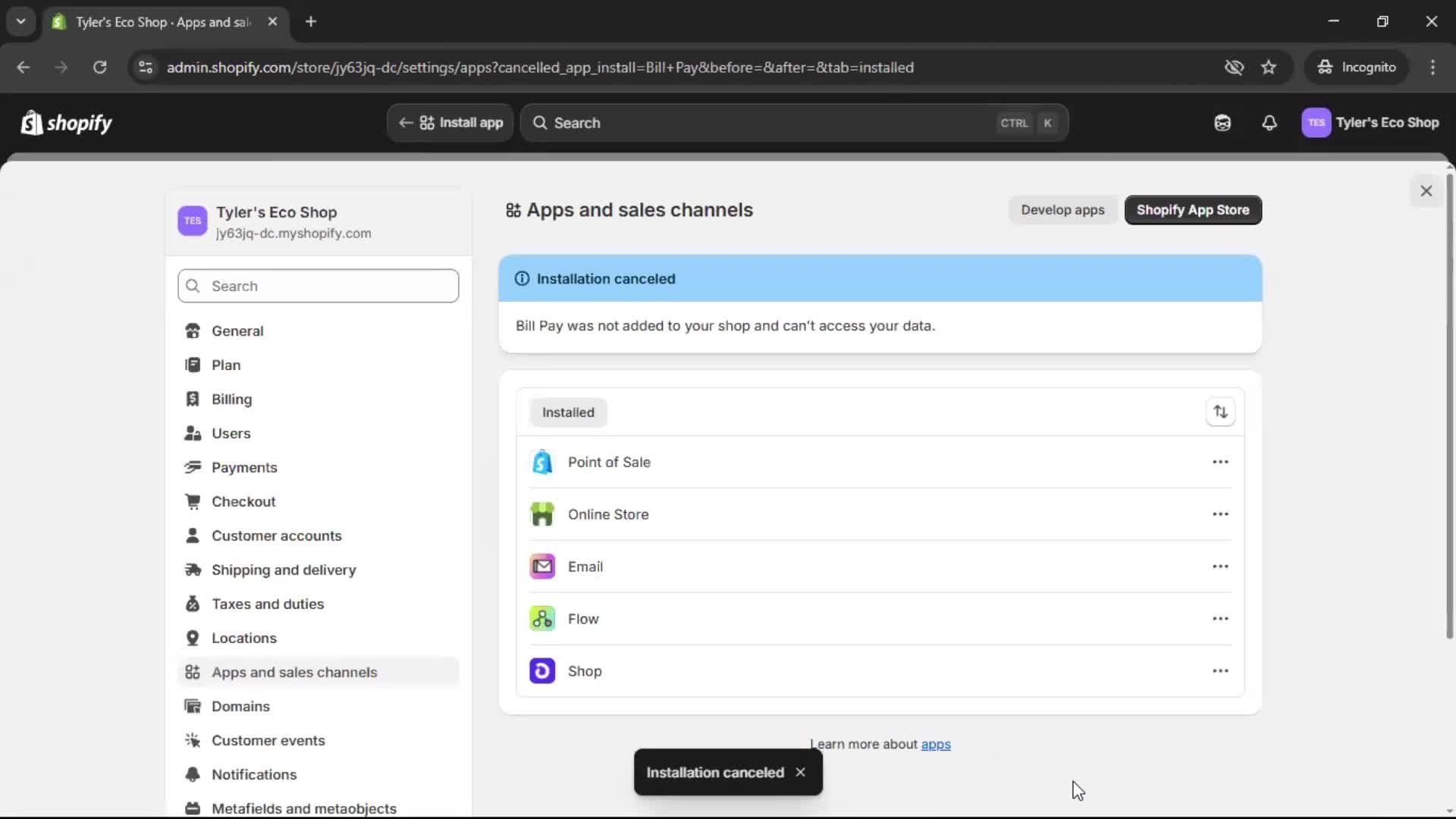Click the Admin assistant icon next to notifications
Image resolution: width=1456 pixels, height=819 pixels.
coord(1222,123)
